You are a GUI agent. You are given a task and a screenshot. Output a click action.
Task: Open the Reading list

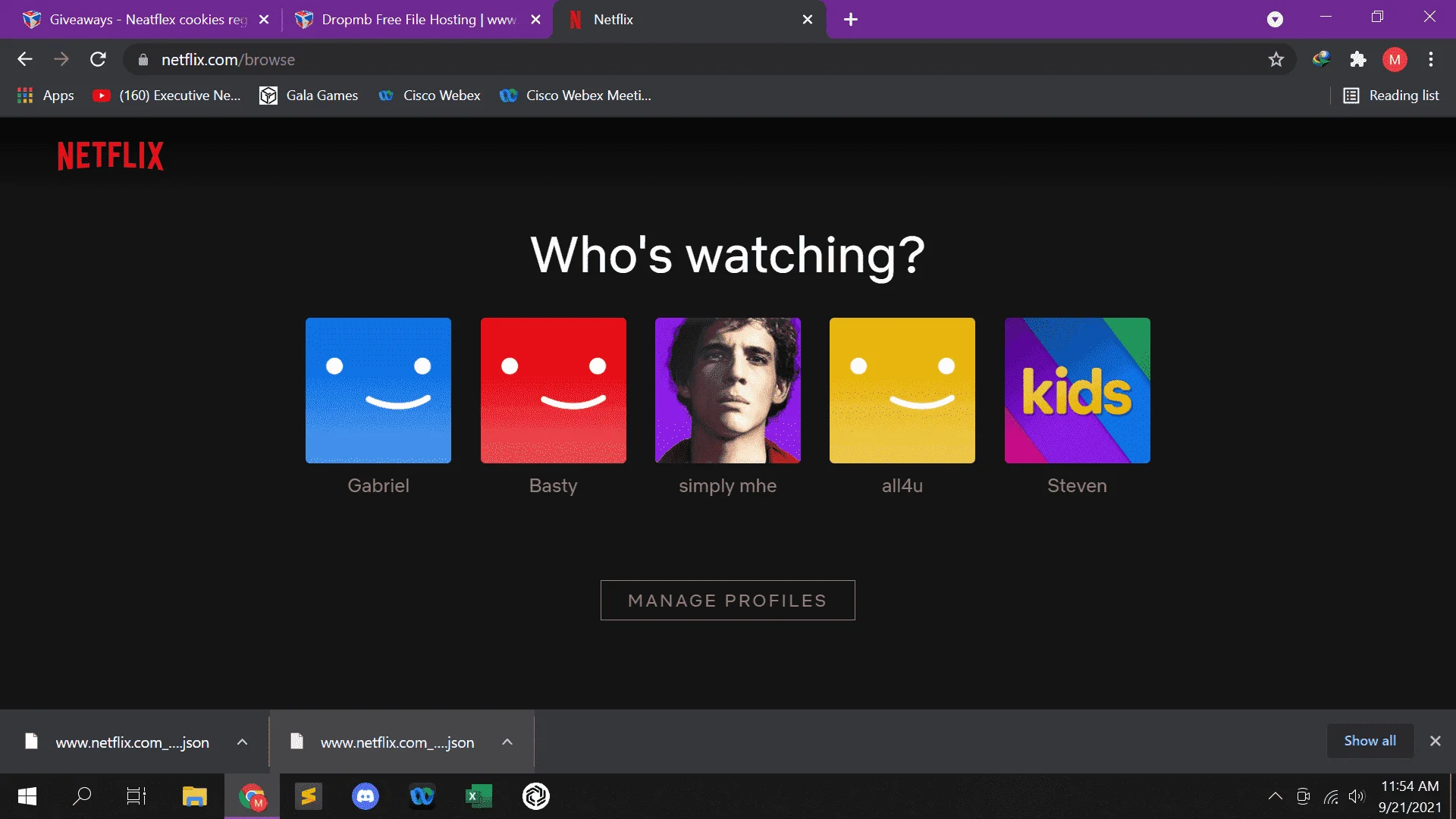1392,96
